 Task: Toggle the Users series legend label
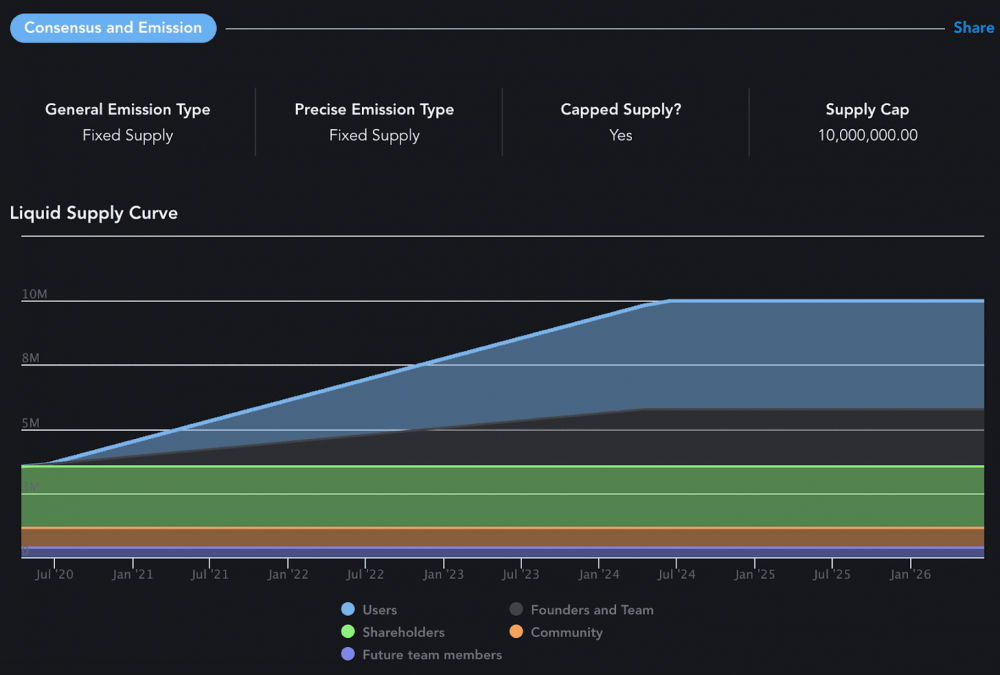pos(379,609)
